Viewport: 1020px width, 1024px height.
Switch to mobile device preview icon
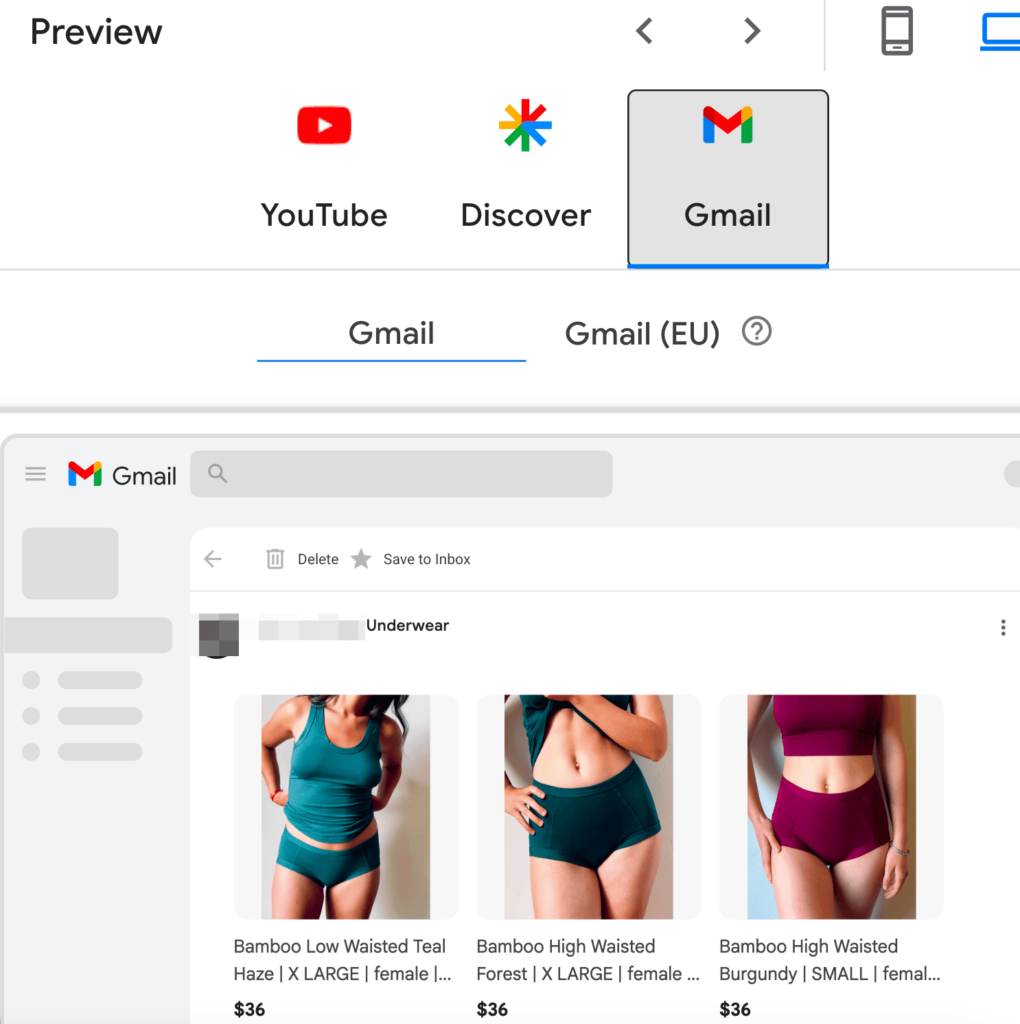coord(897,31)
